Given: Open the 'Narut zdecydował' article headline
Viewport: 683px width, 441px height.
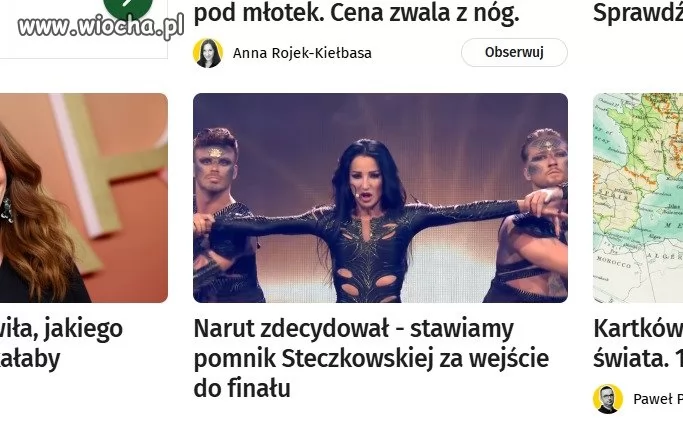Looking at the screenshot, I should [x=371, y=358].
